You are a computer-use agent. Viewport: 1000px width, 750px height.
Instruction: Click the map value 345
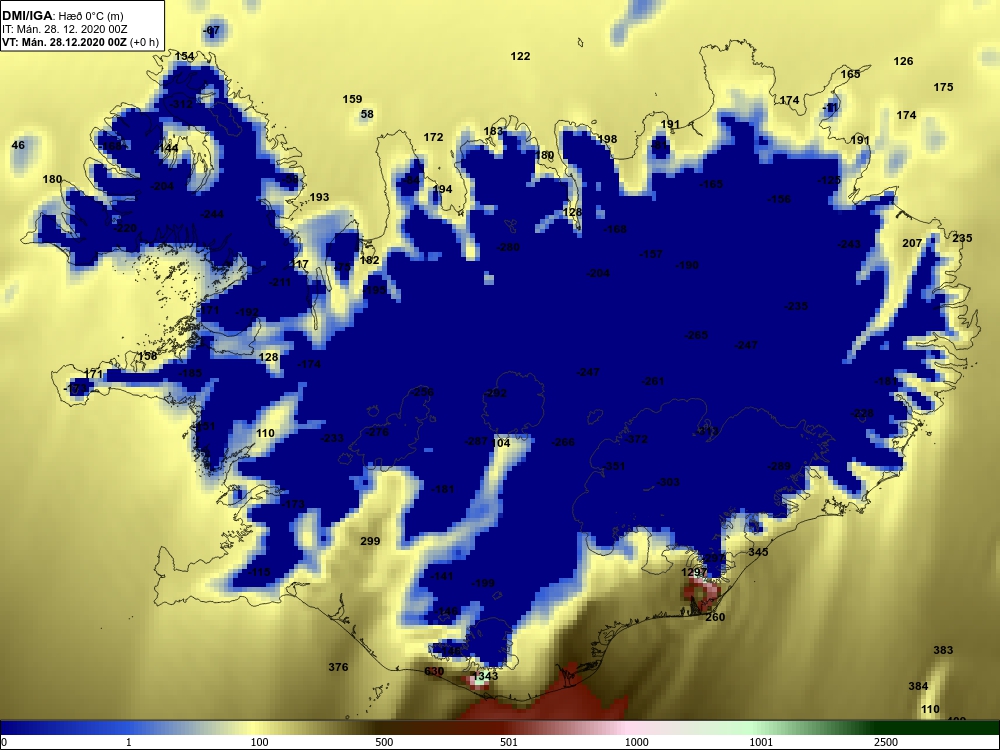(x=758, y=552)
